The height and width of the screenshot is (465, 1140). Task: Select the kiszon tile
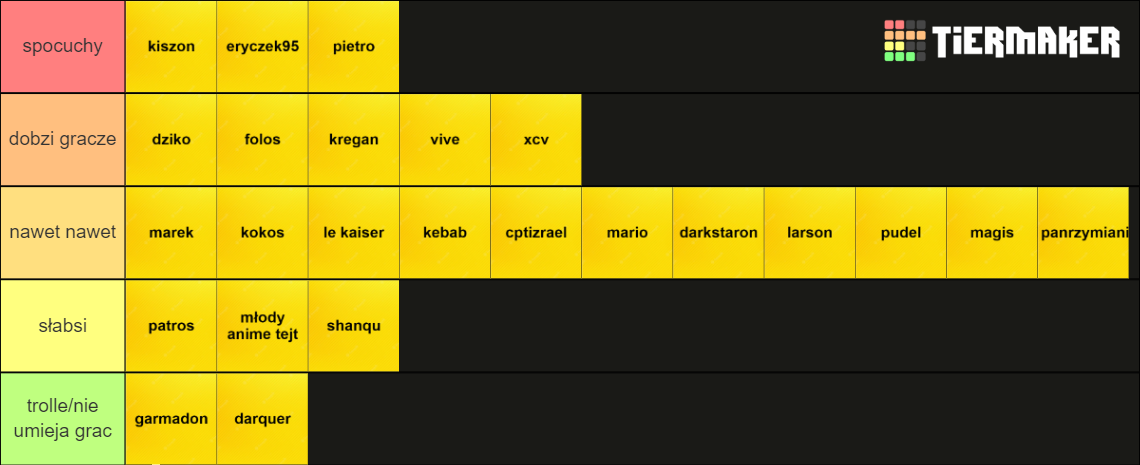(171, 46)
